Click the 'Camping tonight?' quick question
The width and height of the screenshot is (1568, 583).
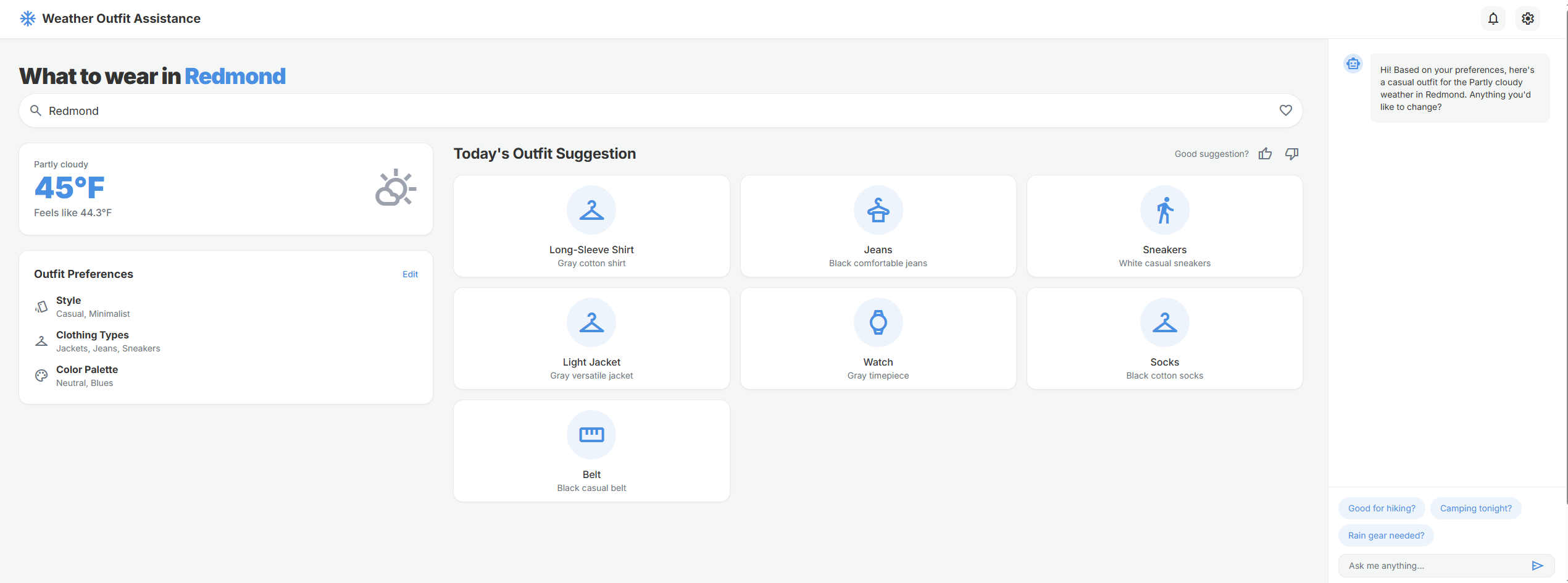(x=1476, y=508)
